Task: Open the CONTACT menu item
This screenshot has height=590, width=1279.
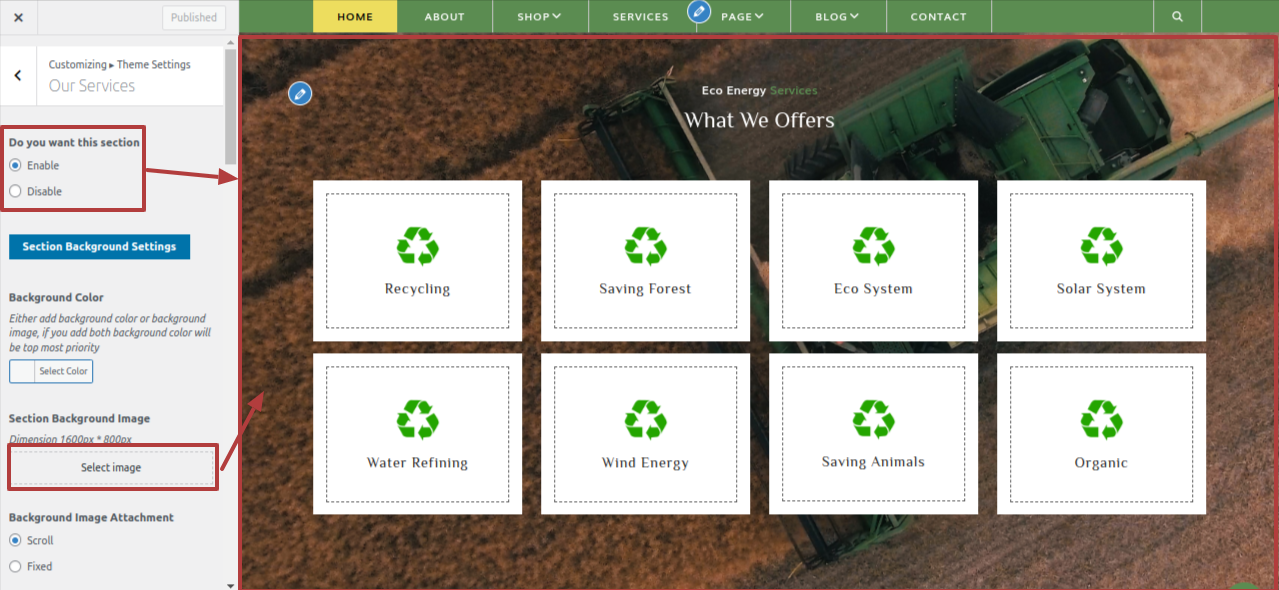Action: pos(939,17)
